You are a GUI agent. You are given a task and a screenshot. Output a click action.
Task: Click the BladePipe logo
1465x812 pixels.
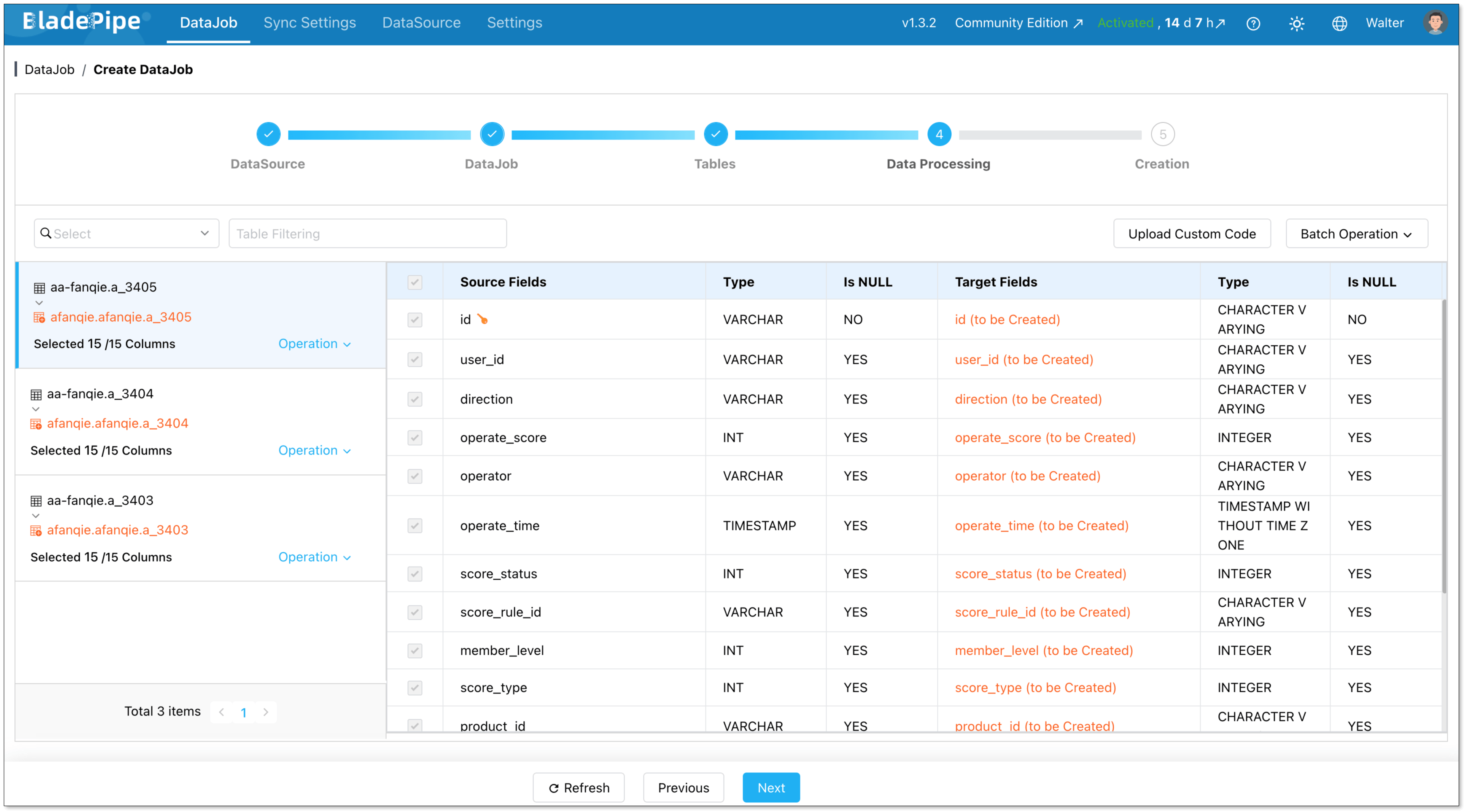81,22
